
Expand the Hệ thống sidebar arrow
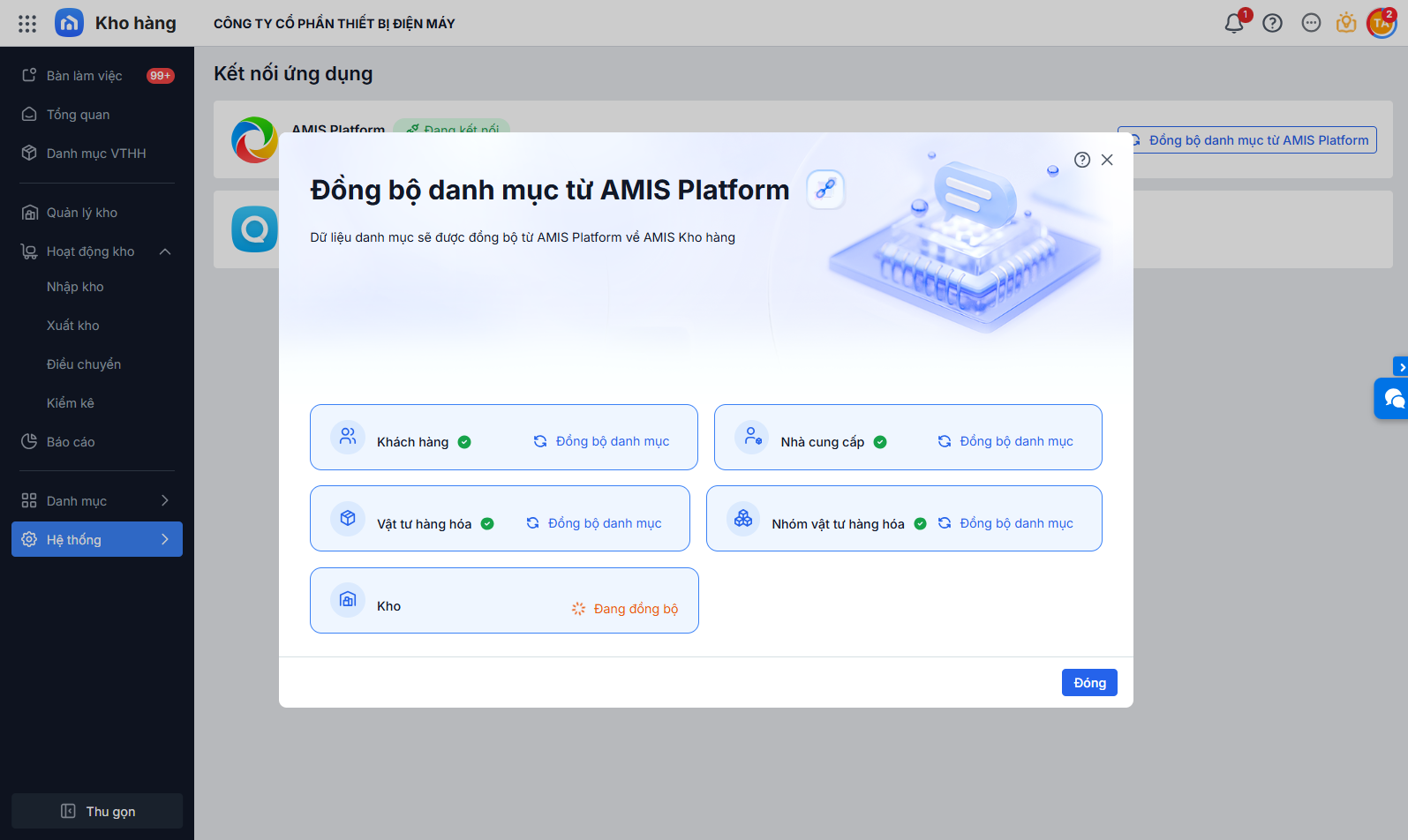tap(165, 540)
